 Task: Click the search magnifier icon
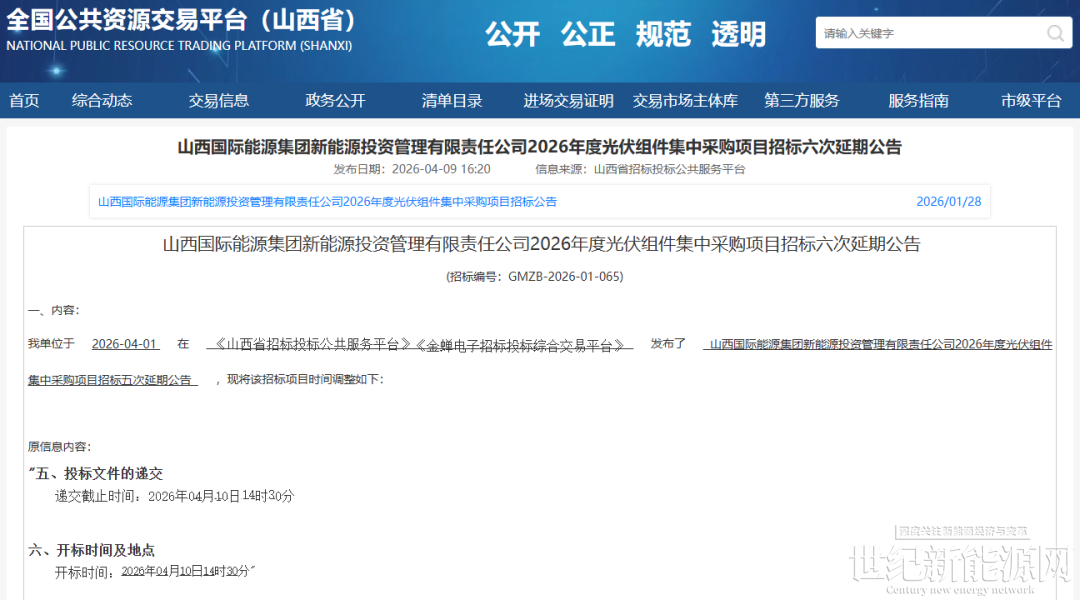tap(1056, 33)
